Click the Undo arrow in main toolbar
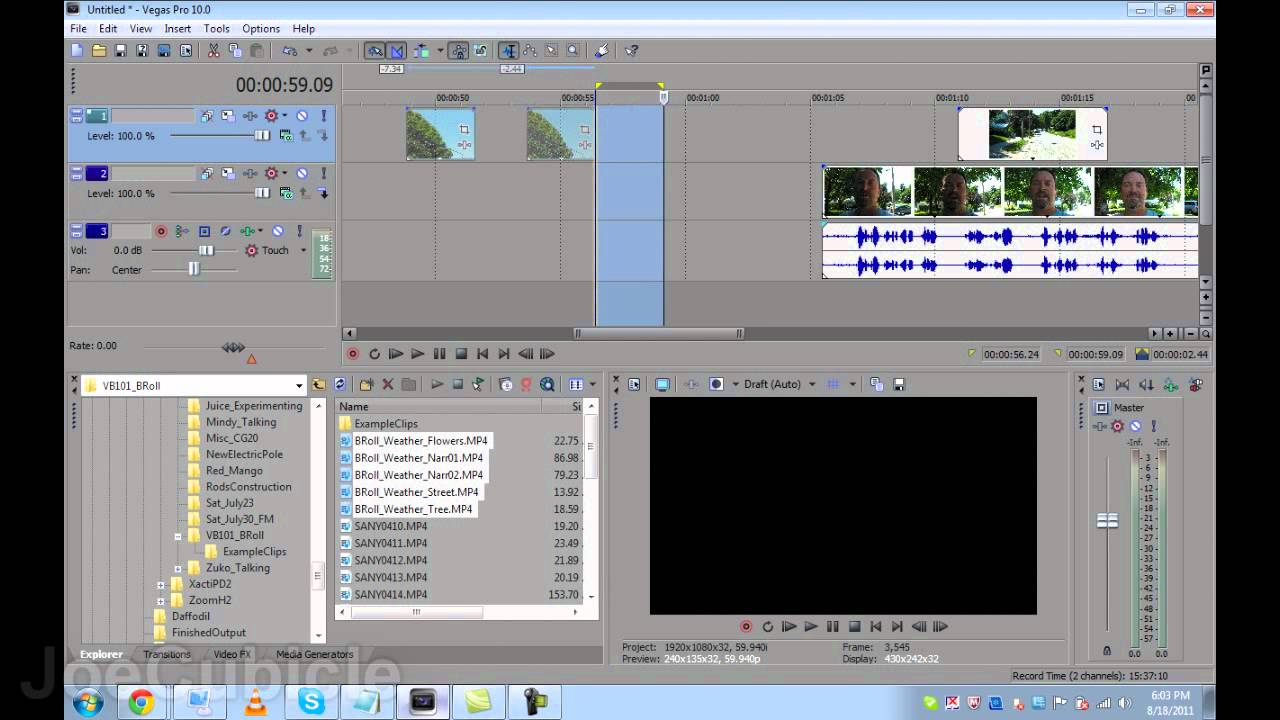Image resolution: width=1280 pixels, height=720 pixels. click(290, 50)
